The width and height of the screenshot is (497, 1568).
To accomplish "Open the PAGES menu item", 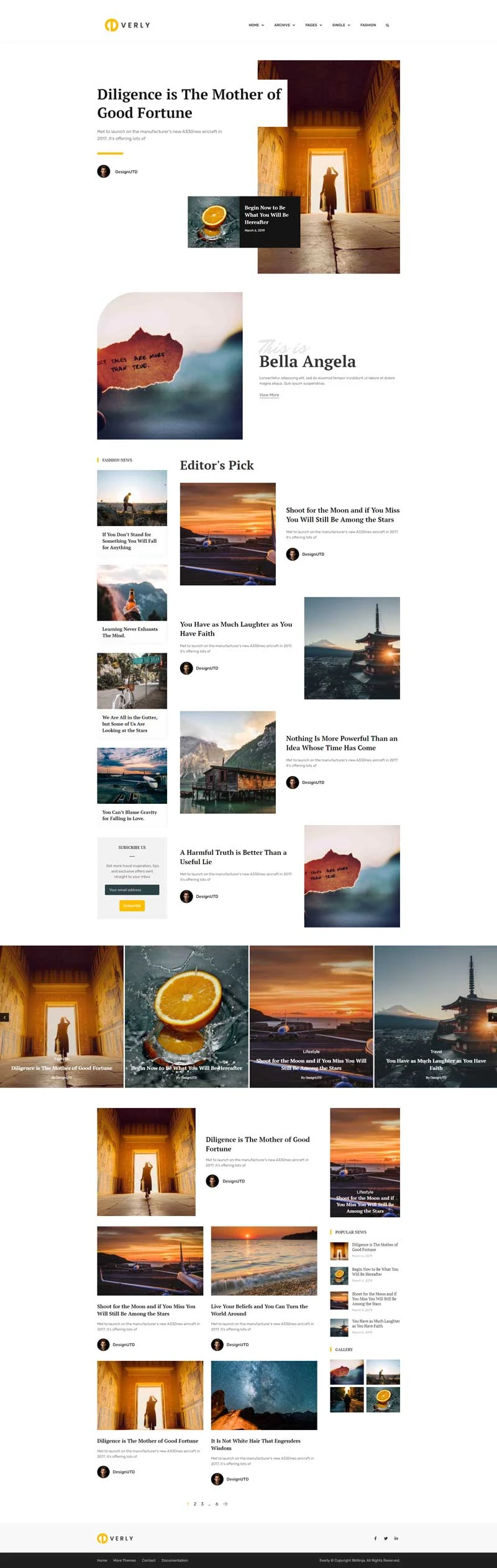I will pyautogui.click(x=314, y=25).
